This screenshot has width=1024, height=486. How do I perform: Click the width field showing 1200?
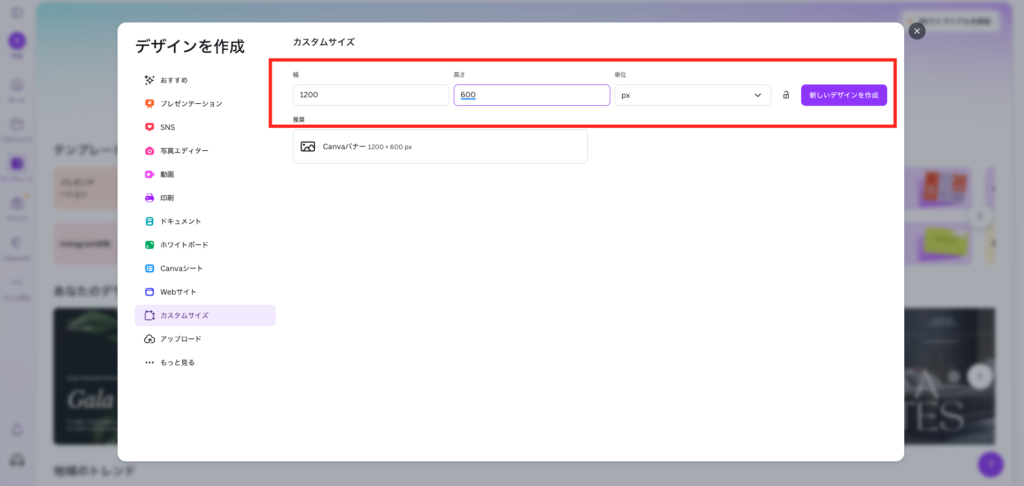click(370, 95)
